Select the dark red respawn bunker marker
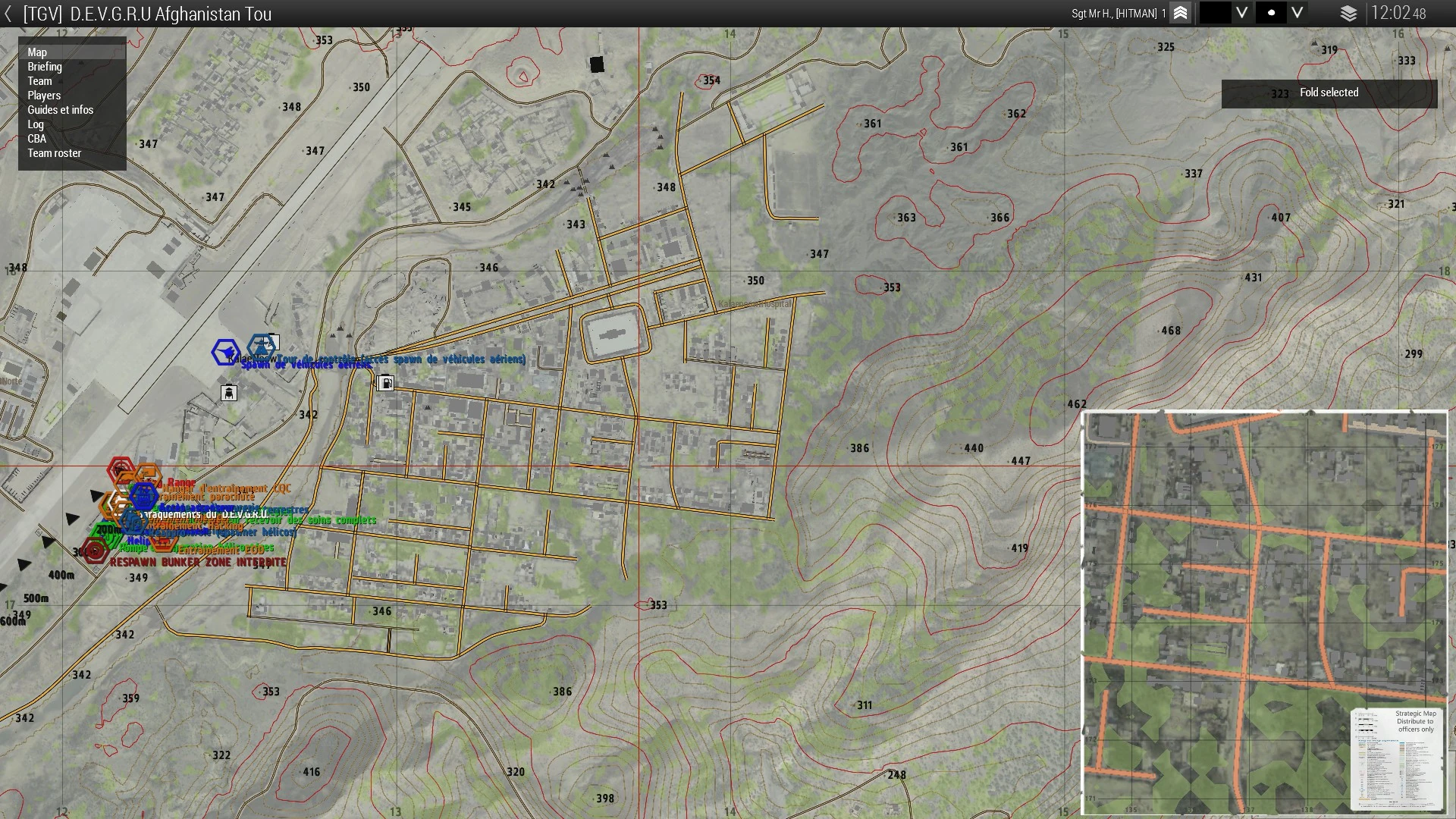 coord(95,551)
